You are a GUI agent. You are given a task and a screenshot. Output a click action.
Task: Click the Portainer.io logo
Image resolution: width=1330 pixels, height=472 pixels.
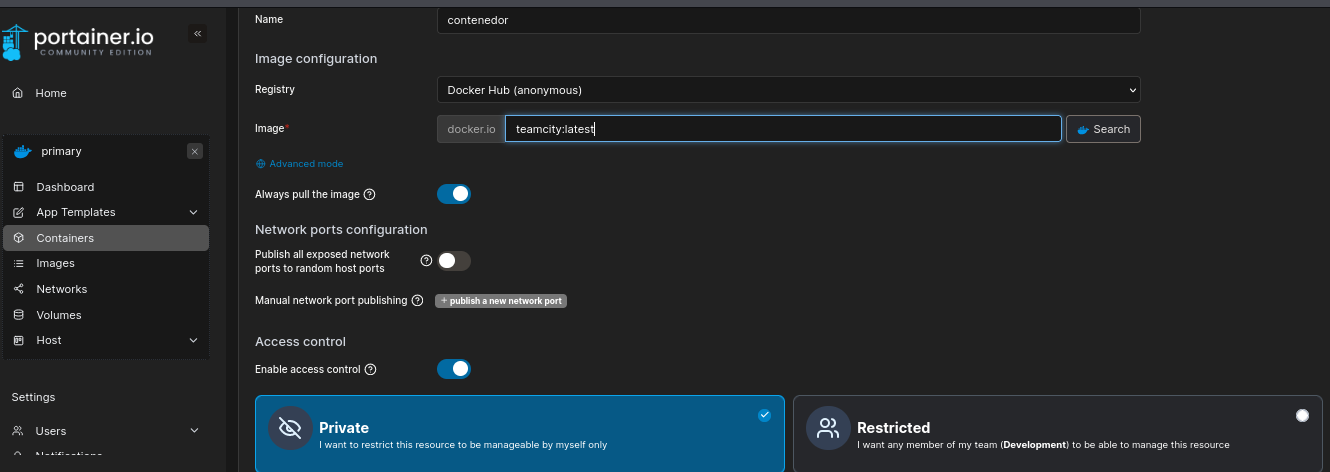tap(80, 39)
